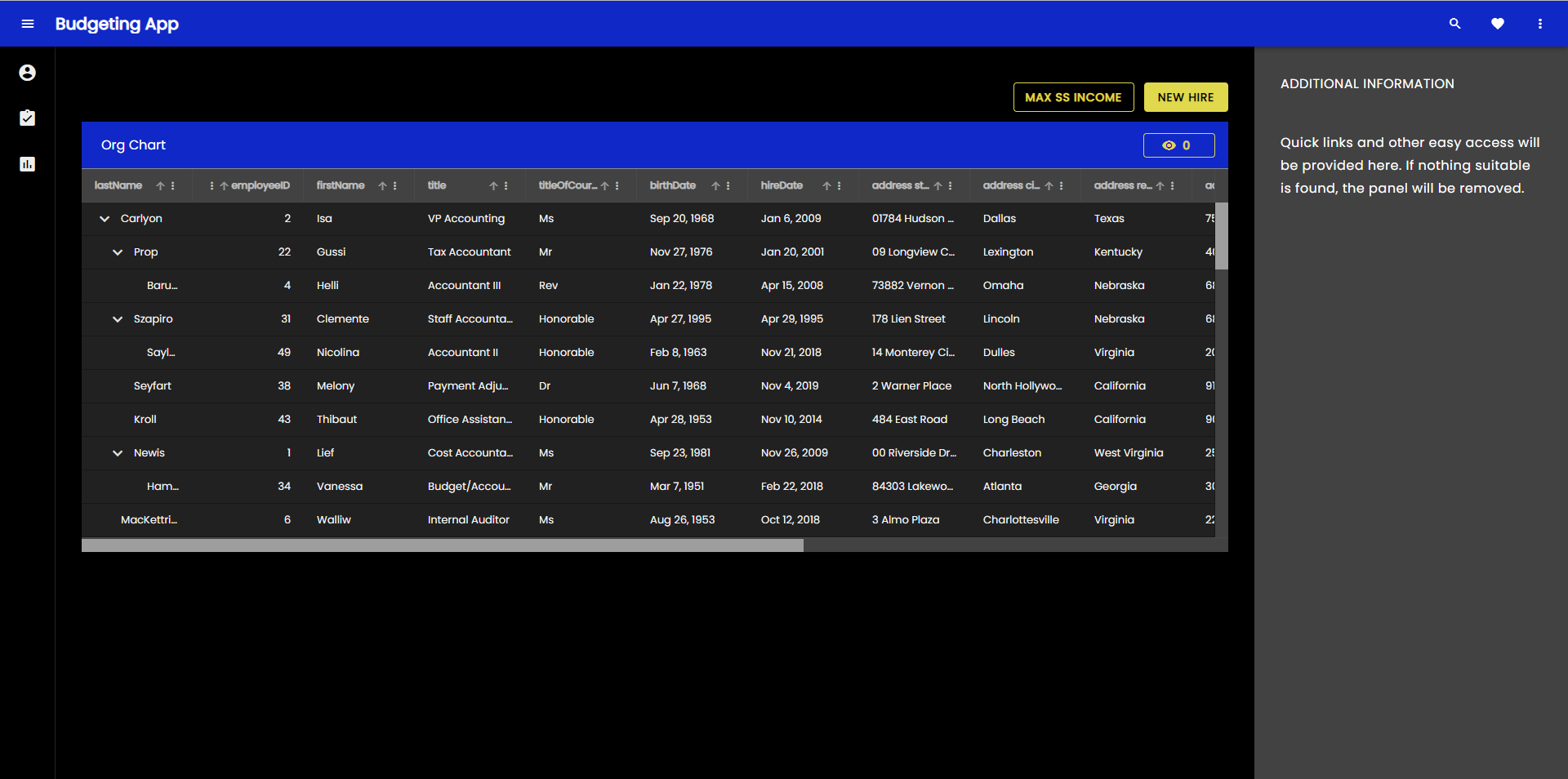Viewport: 1568px width, 779px height.
Task: Click the MAX SS INCOME button
Action: (x=1073, y=97)
